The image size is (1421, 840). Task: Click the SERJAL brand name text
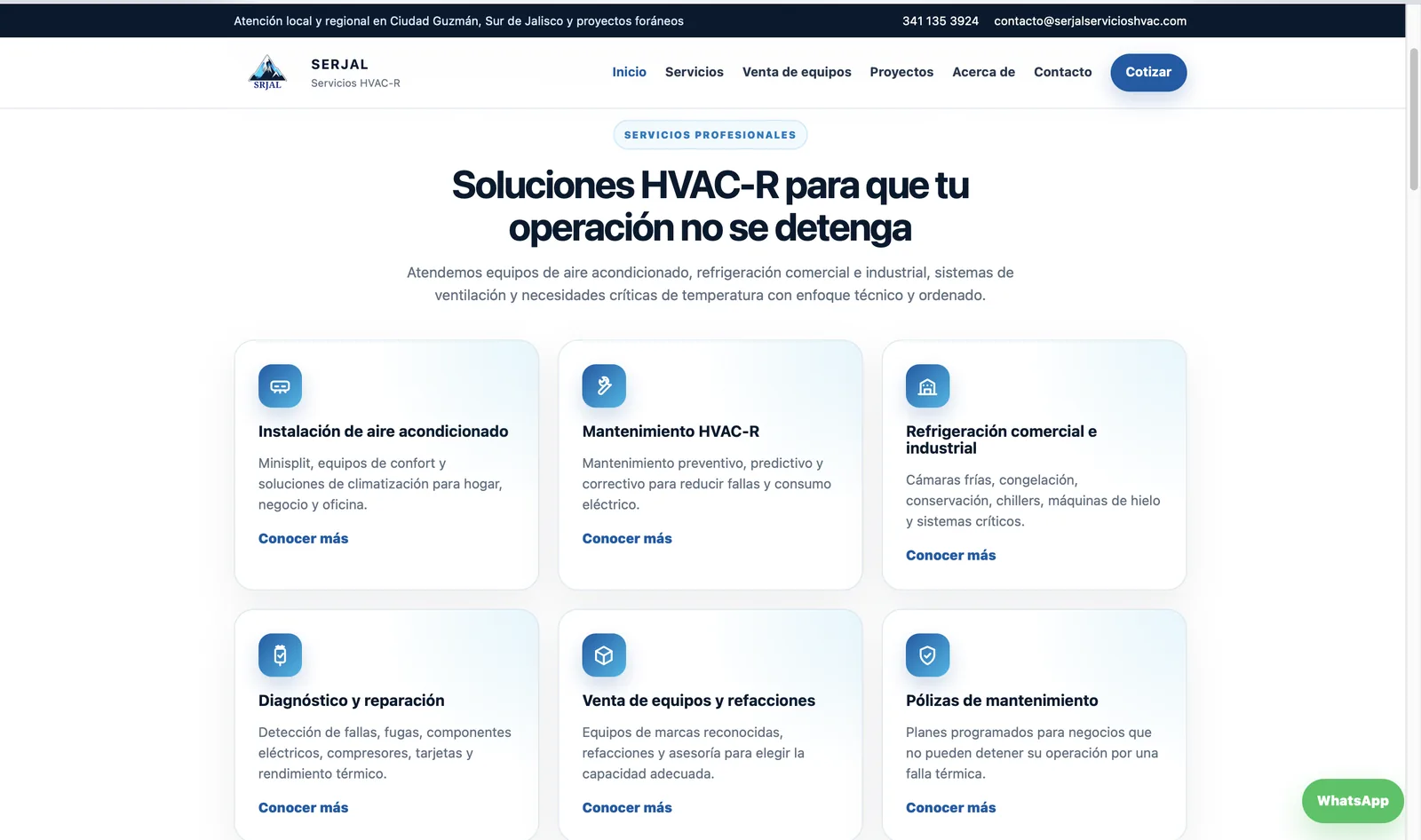coord(339,64)
